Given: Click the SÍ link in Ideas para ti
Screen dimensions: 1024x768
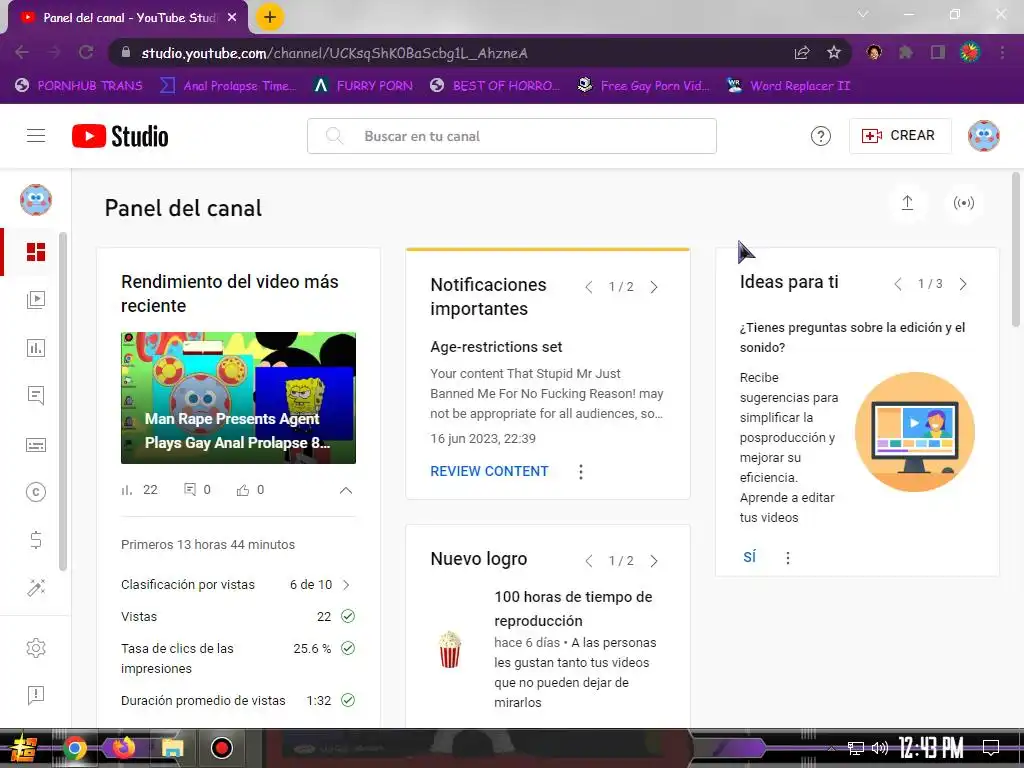Looking at the screenshot, I should 750,557.
